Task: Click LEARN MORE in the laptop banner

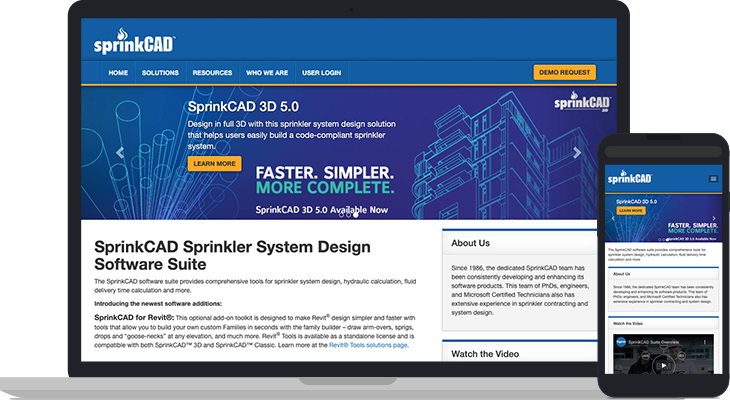Action: pyautogui.click(x=215, y=163)
